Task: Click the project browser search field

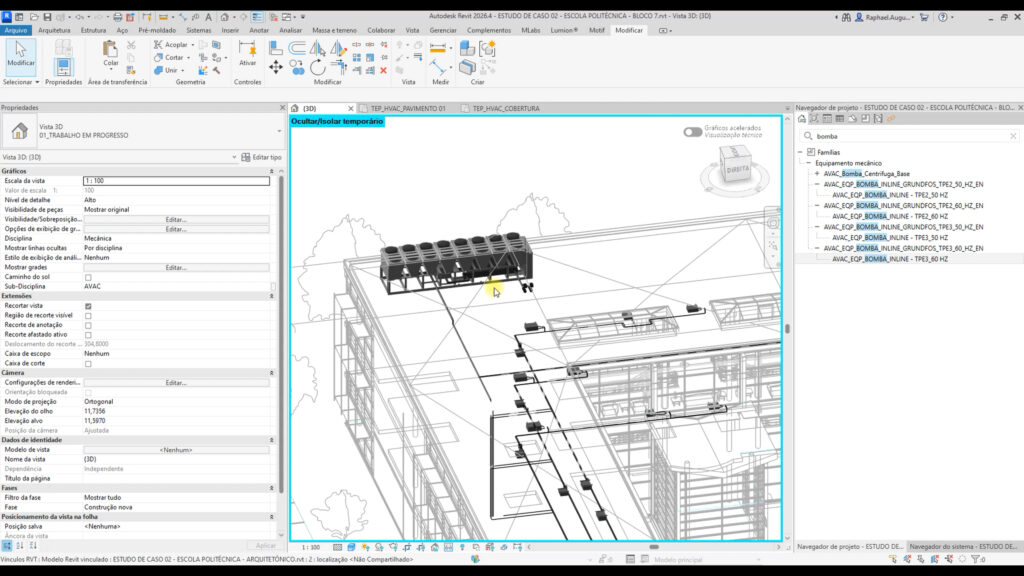Action: pos(908,136)
